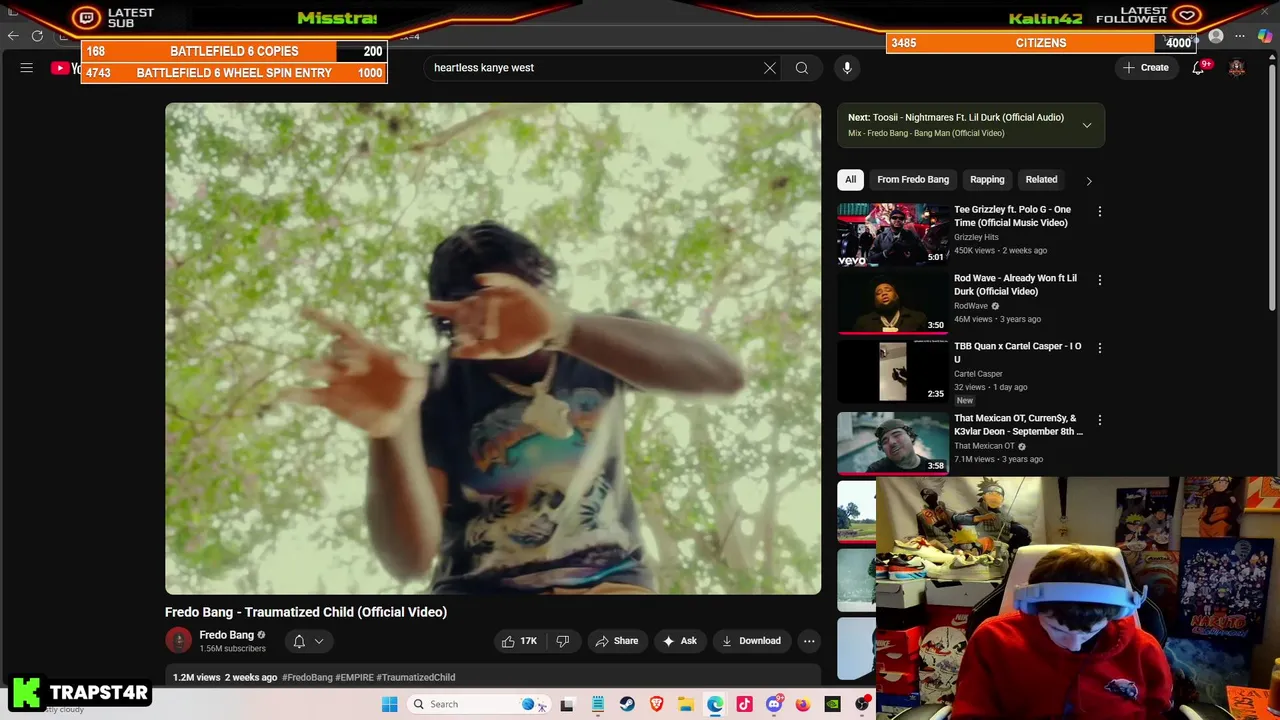This screenshot has width=1280, height=720.
Task: Open Rod Wave Already Won thumbnail
Action: tap(893, 302)
